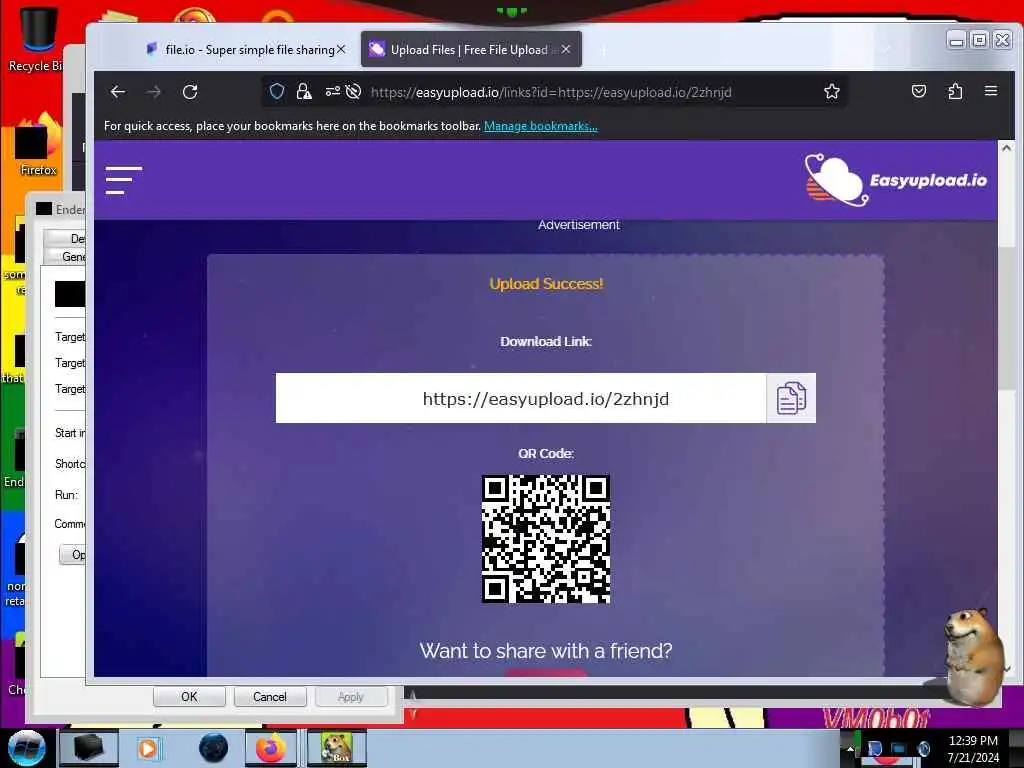Screen dimensions: 1024x768
Task: Click OK in the properties dialog
Action: point(189,697)
